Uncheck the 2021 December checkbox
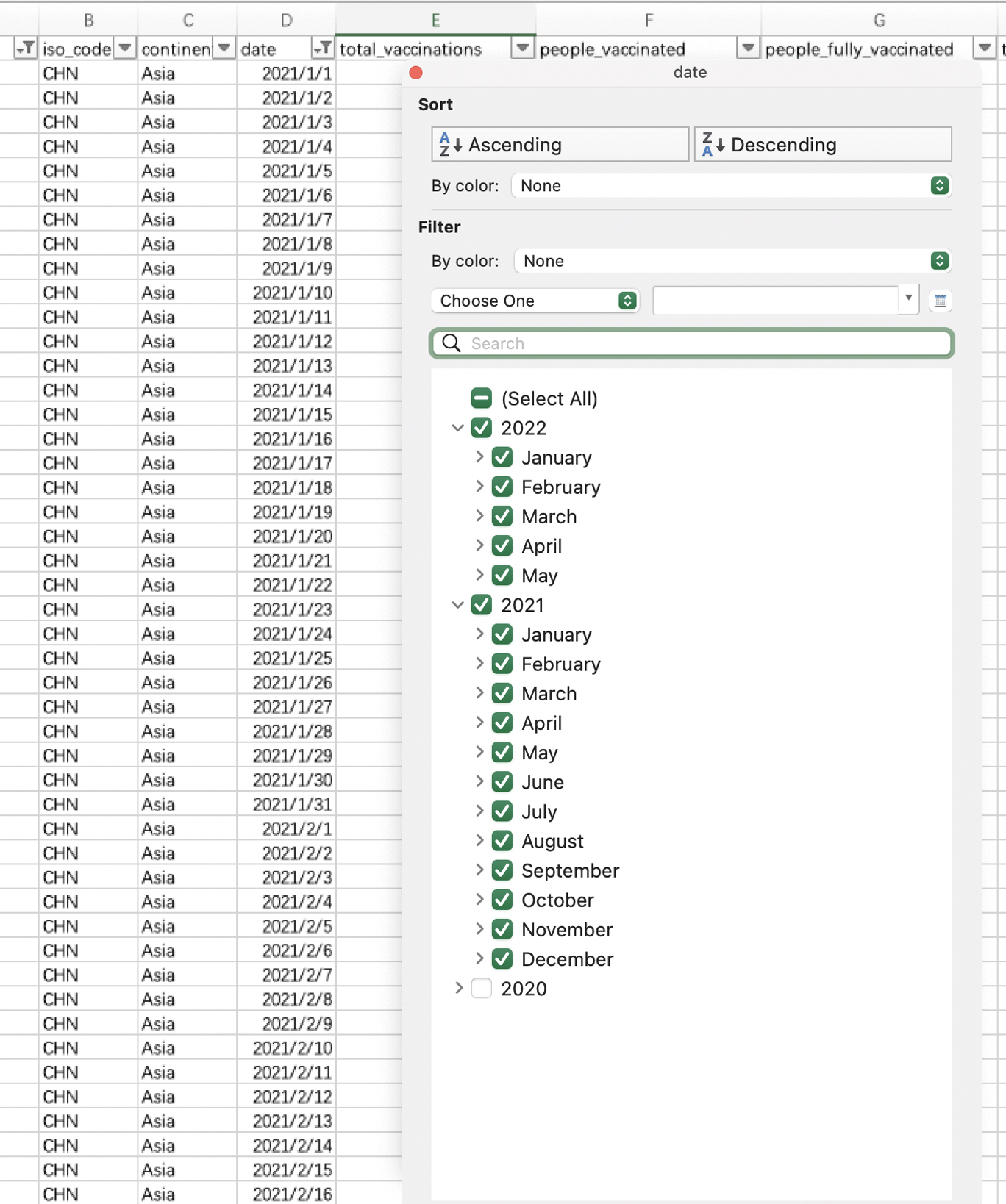 point(502,959)
